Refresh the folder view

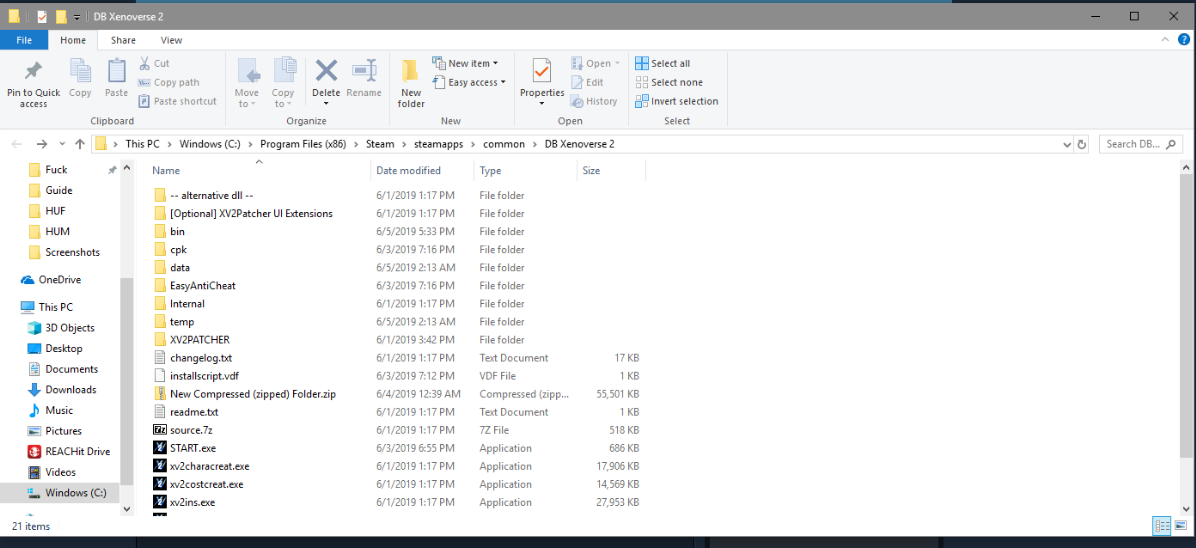click(x=1082, y=143)
